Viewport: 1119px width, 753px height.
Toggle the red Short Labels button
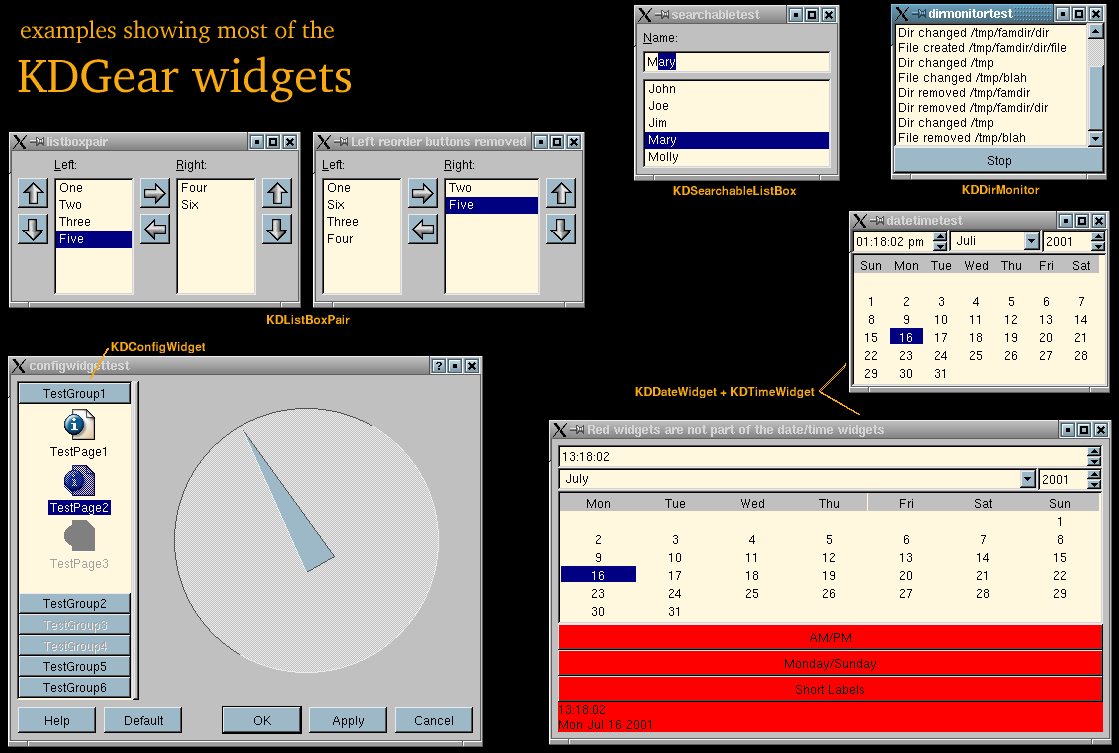(x=831, y=689)
